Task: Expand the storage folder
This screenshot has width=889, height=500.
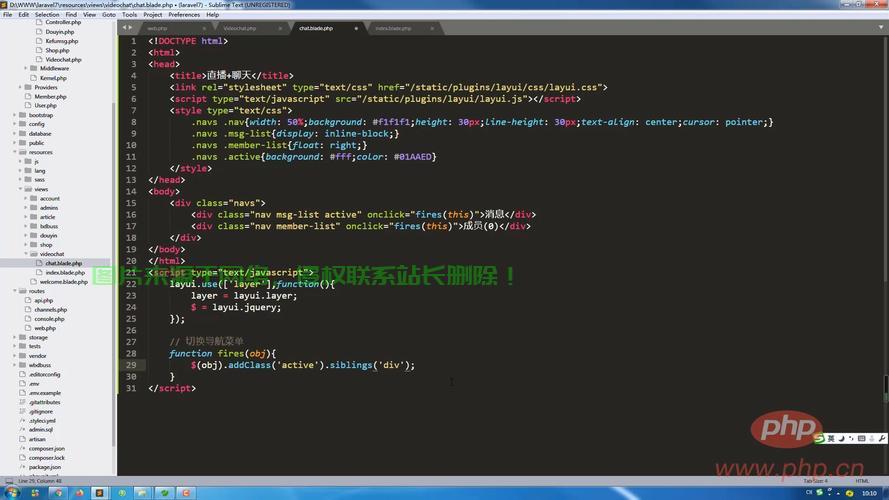Action: [x=15, y=337]
